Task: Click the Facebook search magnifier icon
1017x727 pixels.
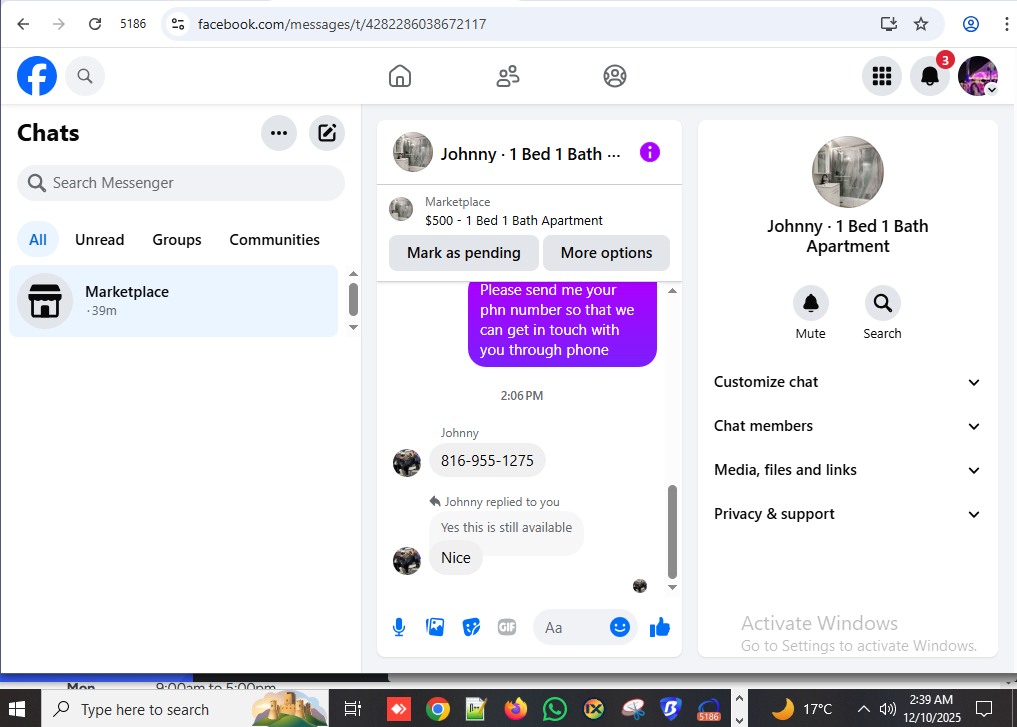Action: point(85,76)
